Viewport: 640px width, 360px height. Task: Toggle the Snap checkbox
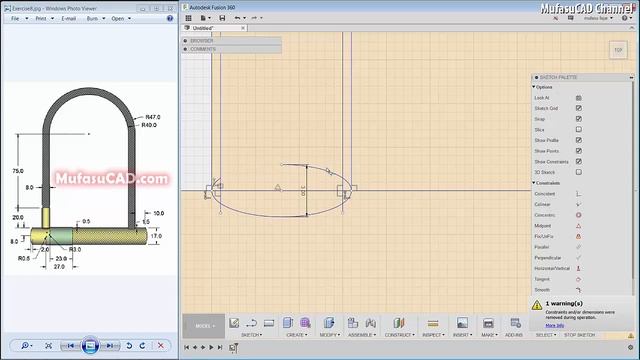click(x=578, y=119)
